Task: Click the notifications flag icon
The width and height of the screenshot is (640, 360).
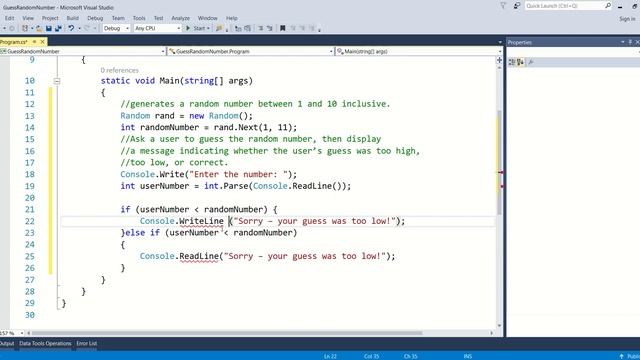Action: [503, 6]
